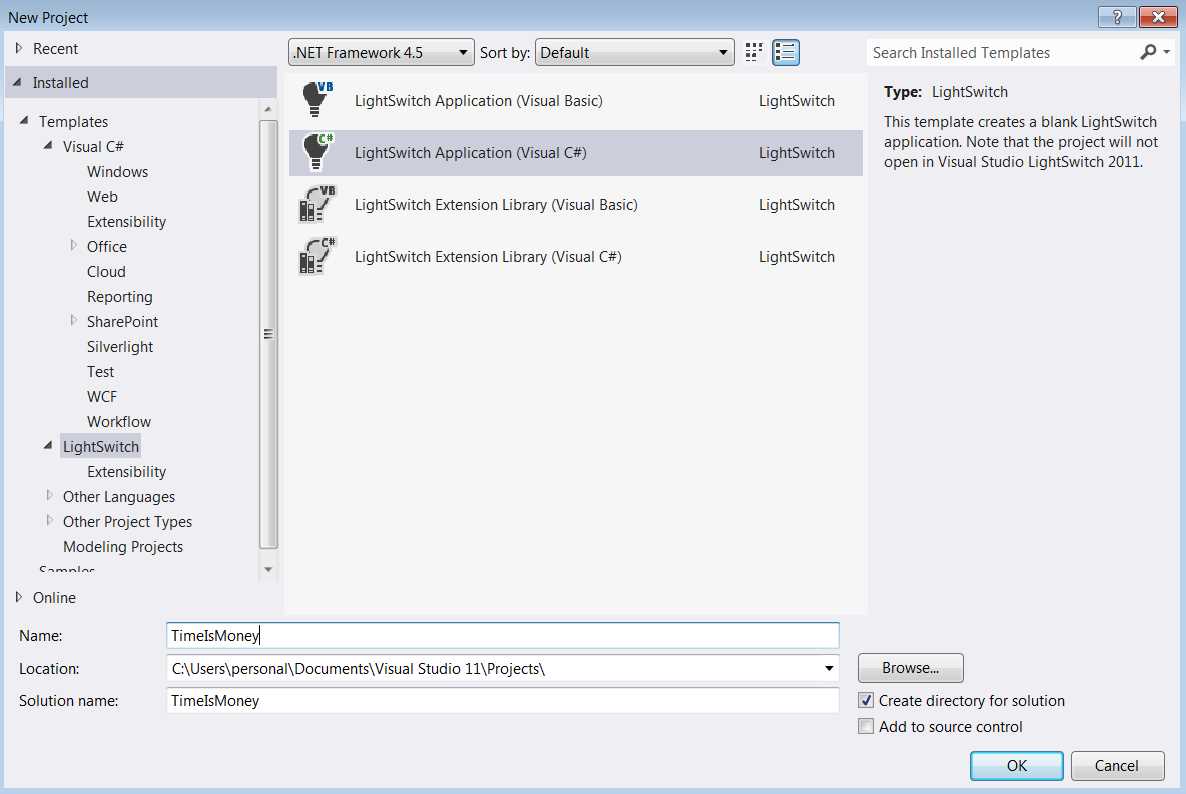Expand the SharePoint tree node
The image size is (1186, 794).
[x=73, y=320]
